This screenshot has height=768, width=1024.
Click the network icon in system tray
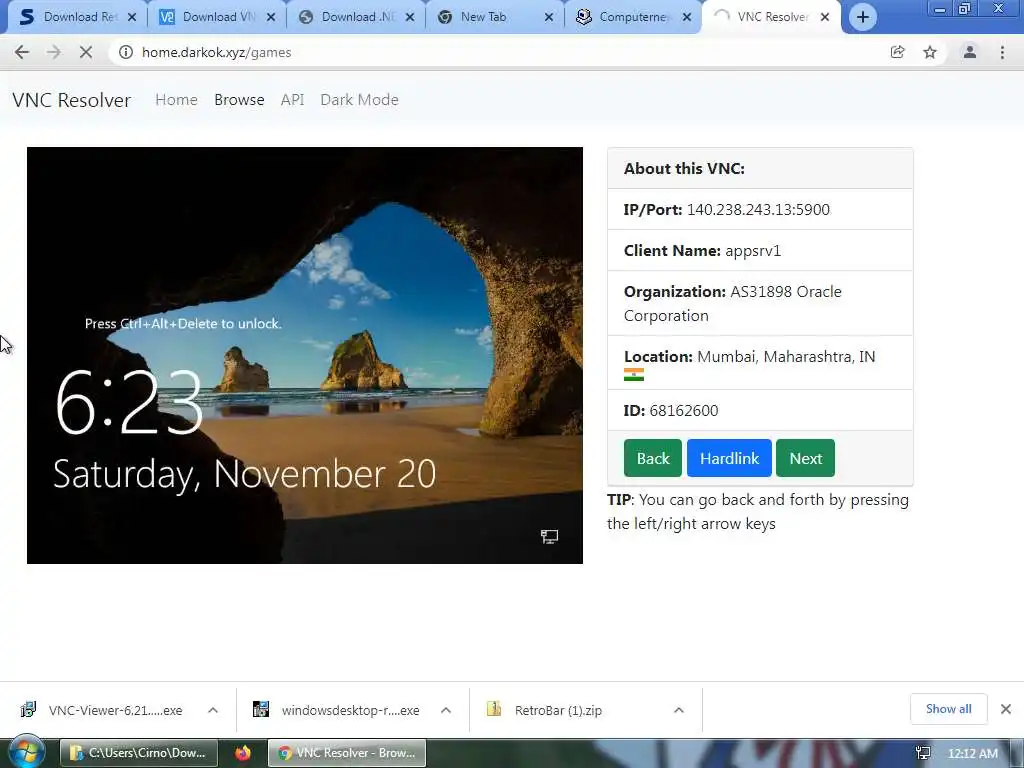click(923, 753)
